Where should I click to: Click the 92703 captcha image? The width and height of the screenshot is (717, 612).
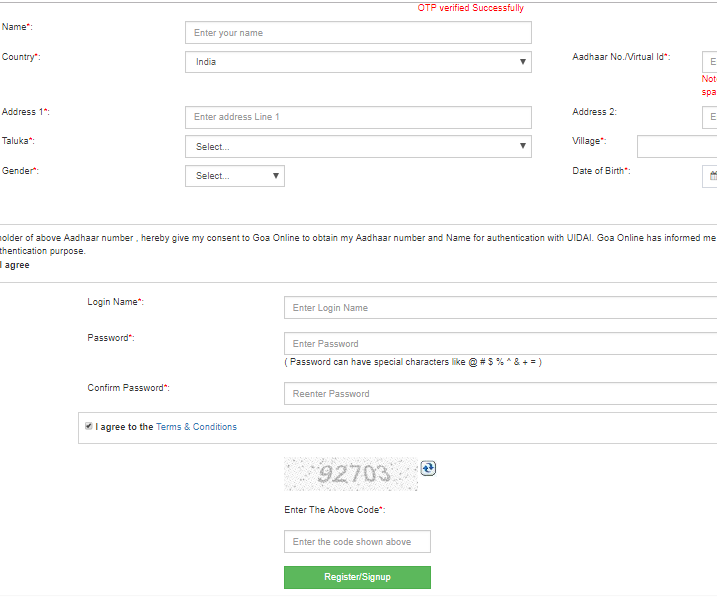351,474
